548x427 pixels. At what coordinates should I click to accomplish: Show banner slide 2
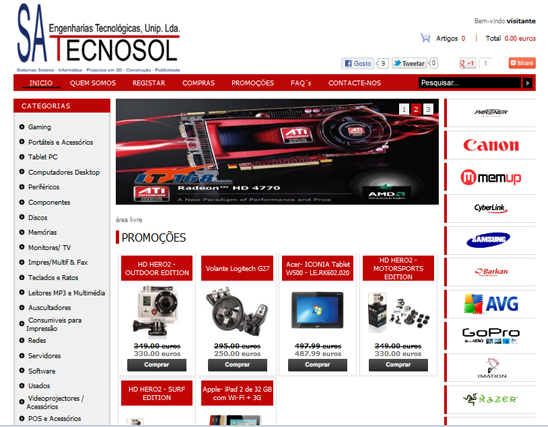pyautogui.click(x=416, y=109)
